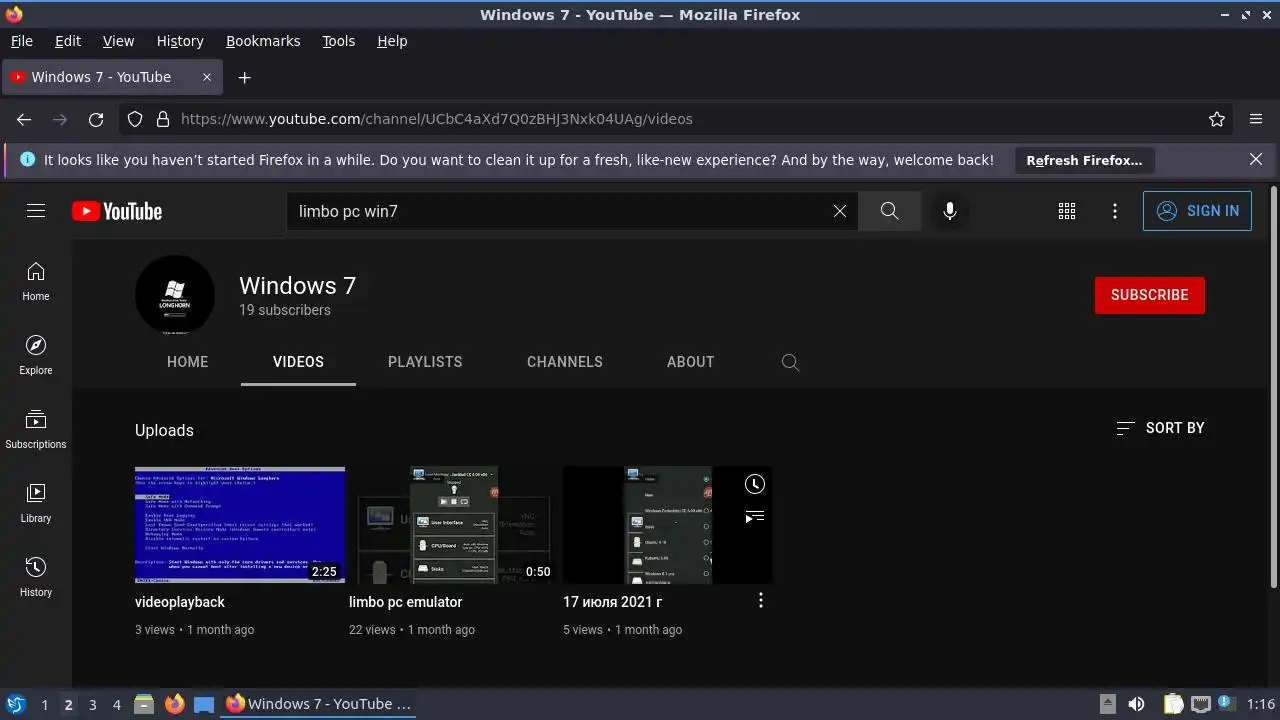Viewport: 1280px width, 720px height.
Task: Show tracking protection shield info
Action: click(x=135, y=119)
